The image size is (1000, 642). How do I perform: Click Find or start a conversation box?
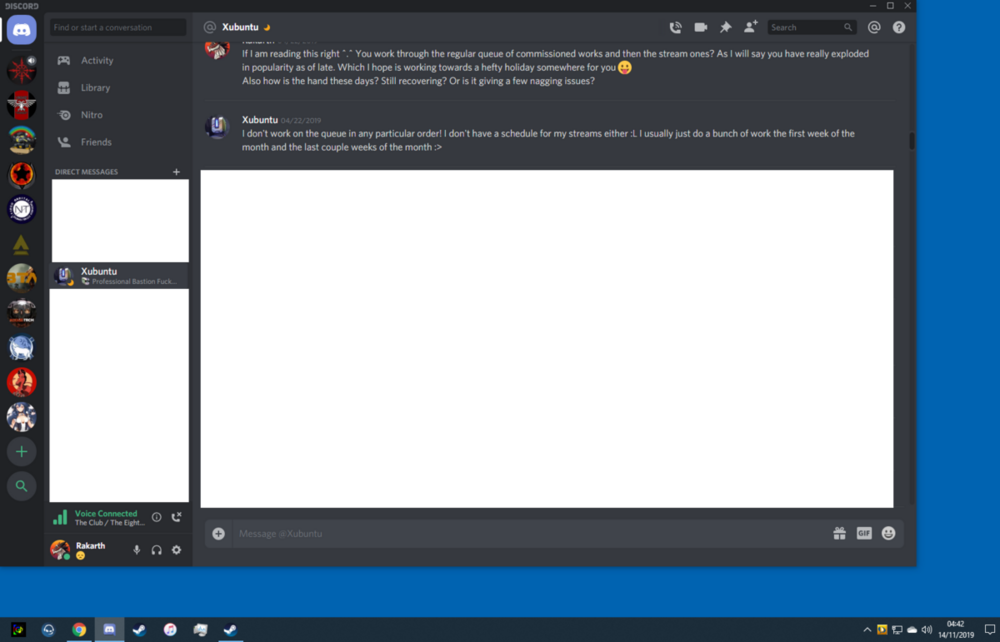tap(118, 27)
